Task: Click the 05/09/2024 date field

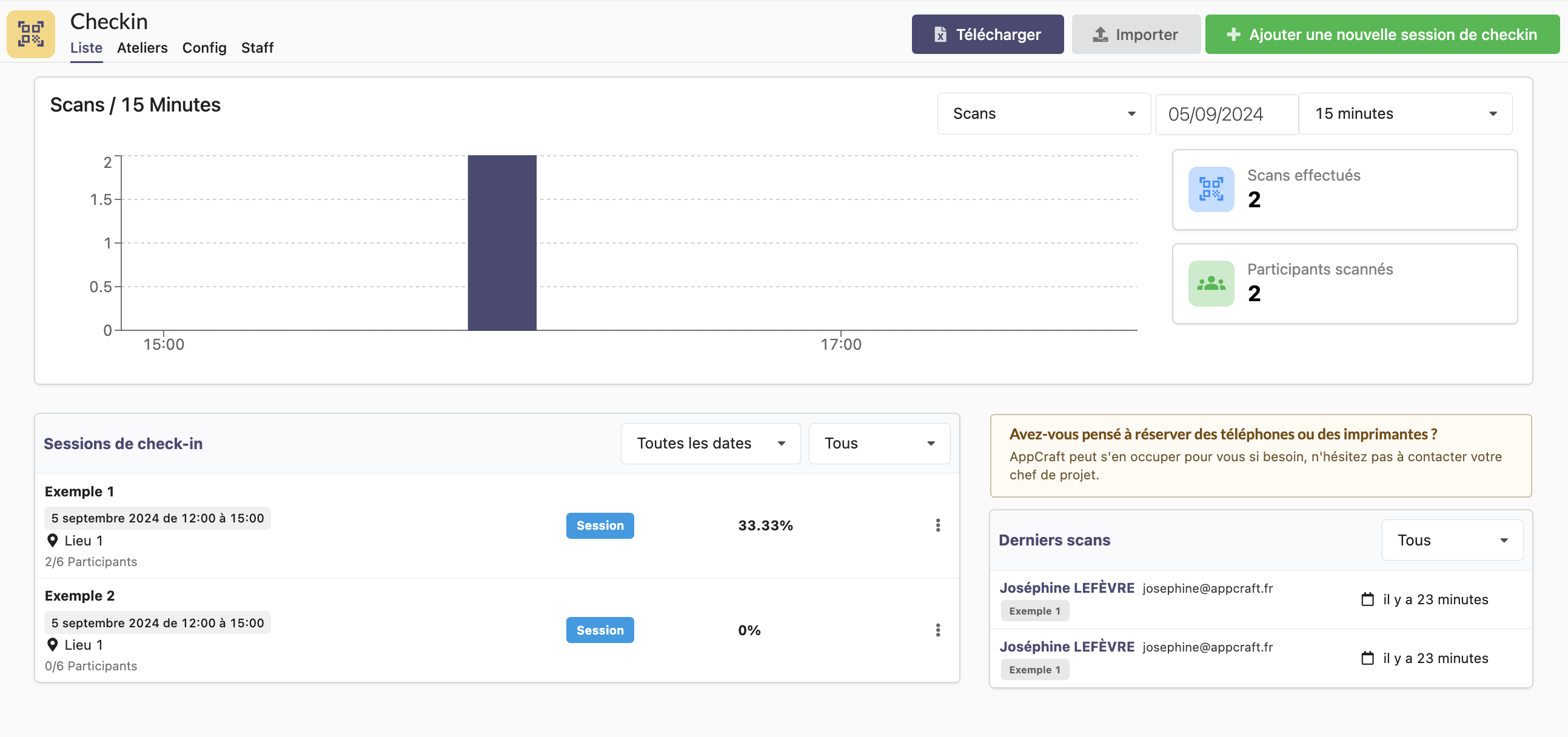Action: click(1225, 115)
